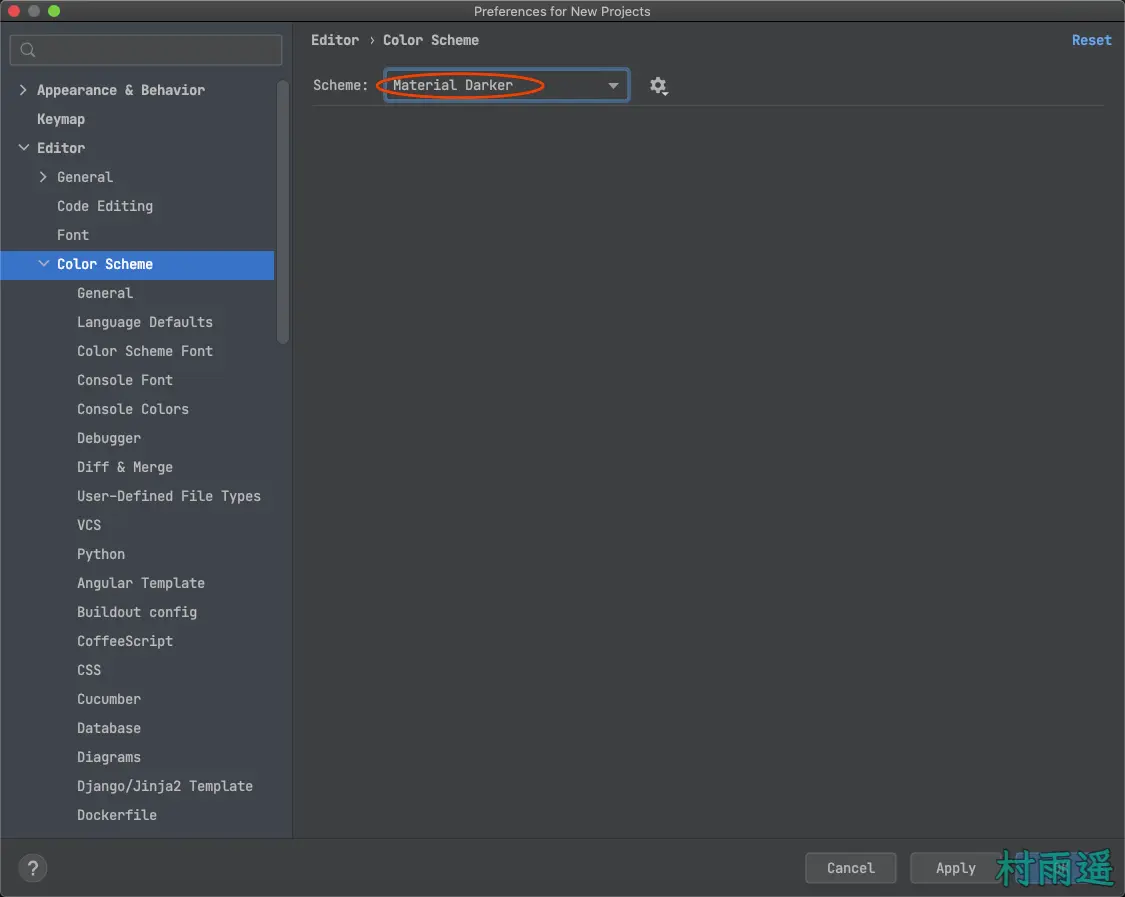Click the gear icon next to Scheme dropdown

pos(658,86)
